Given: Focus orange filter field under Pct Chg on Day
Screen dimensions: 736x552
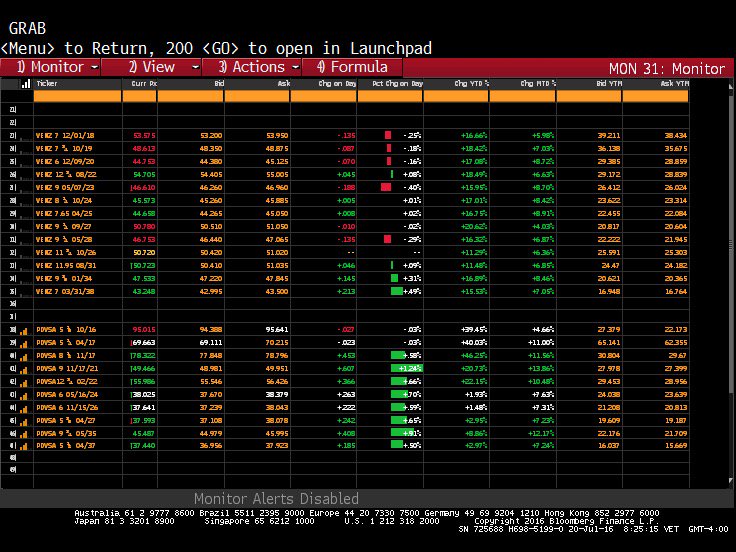Looking at the screenshot, I should tap(390, 96).
